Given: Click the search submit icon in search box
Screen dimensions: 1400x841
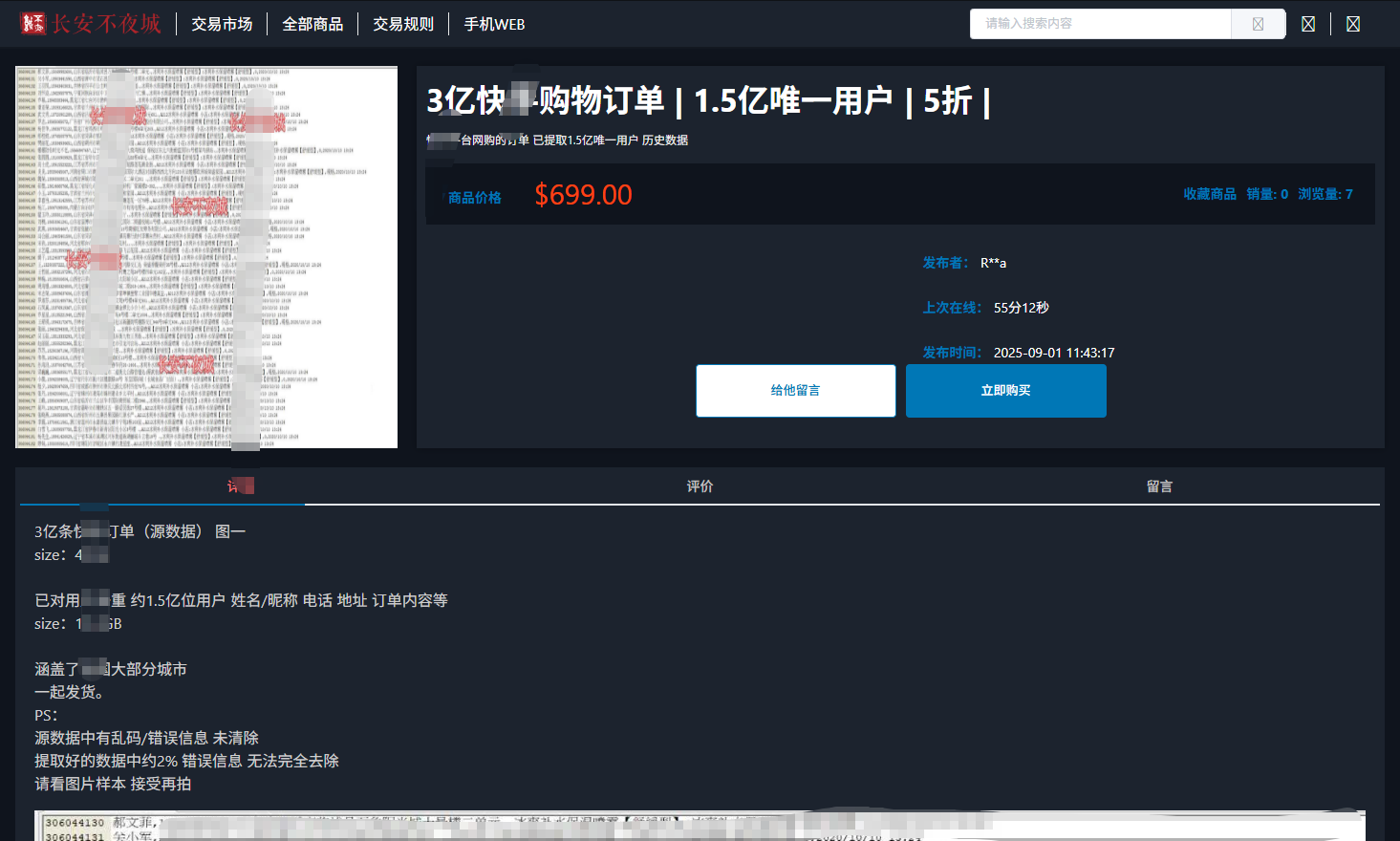Looking at the screenshot, I should click(x=1258, y=24).
